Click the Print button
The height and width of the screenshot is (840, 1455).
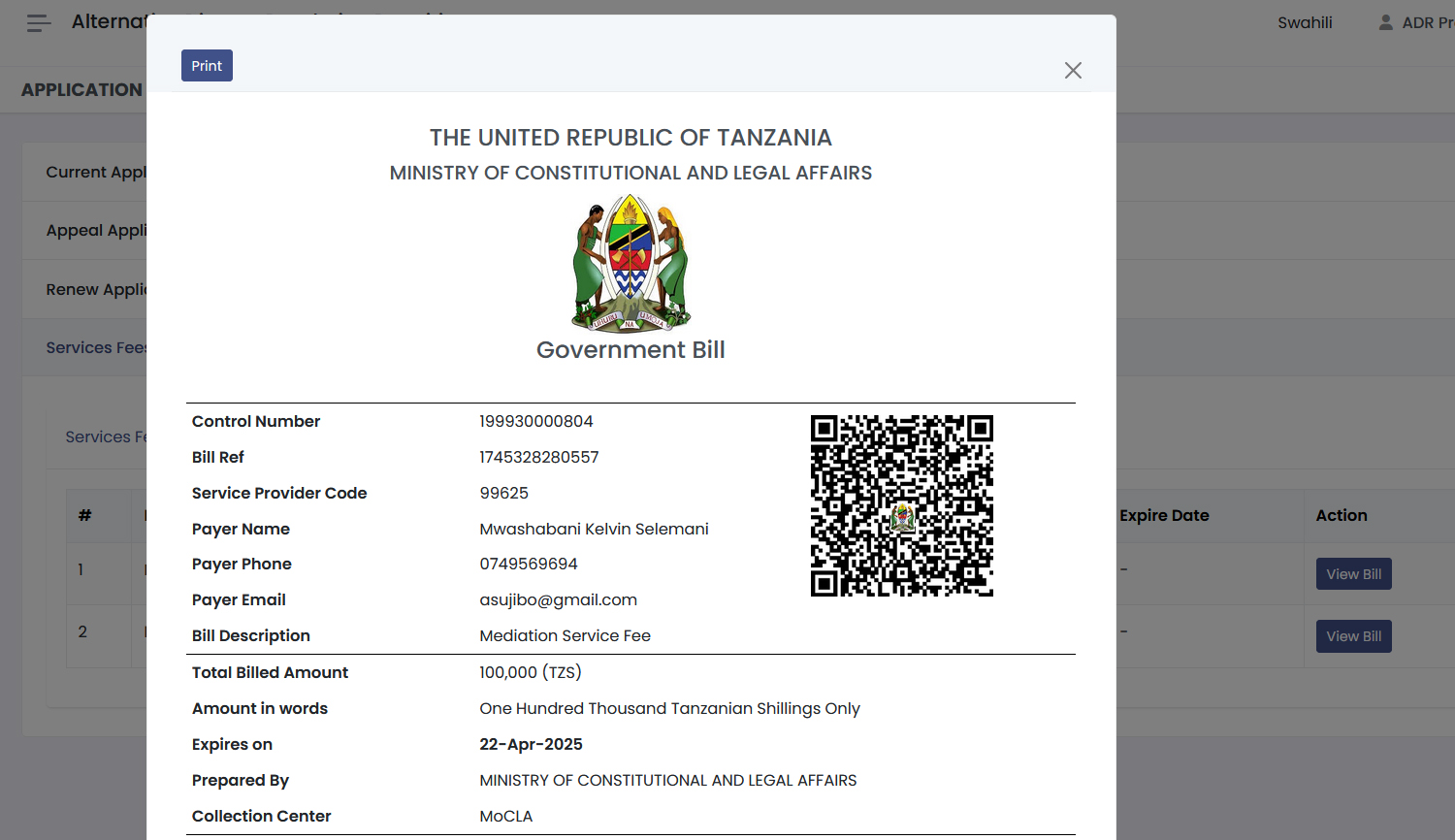[x=207, y=66]
